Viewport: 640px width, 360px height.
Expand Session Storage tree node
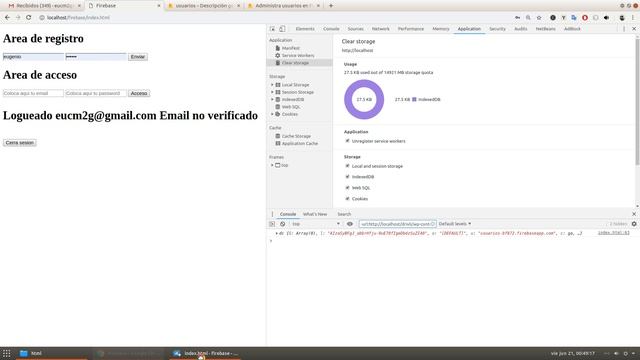point(272,92)
